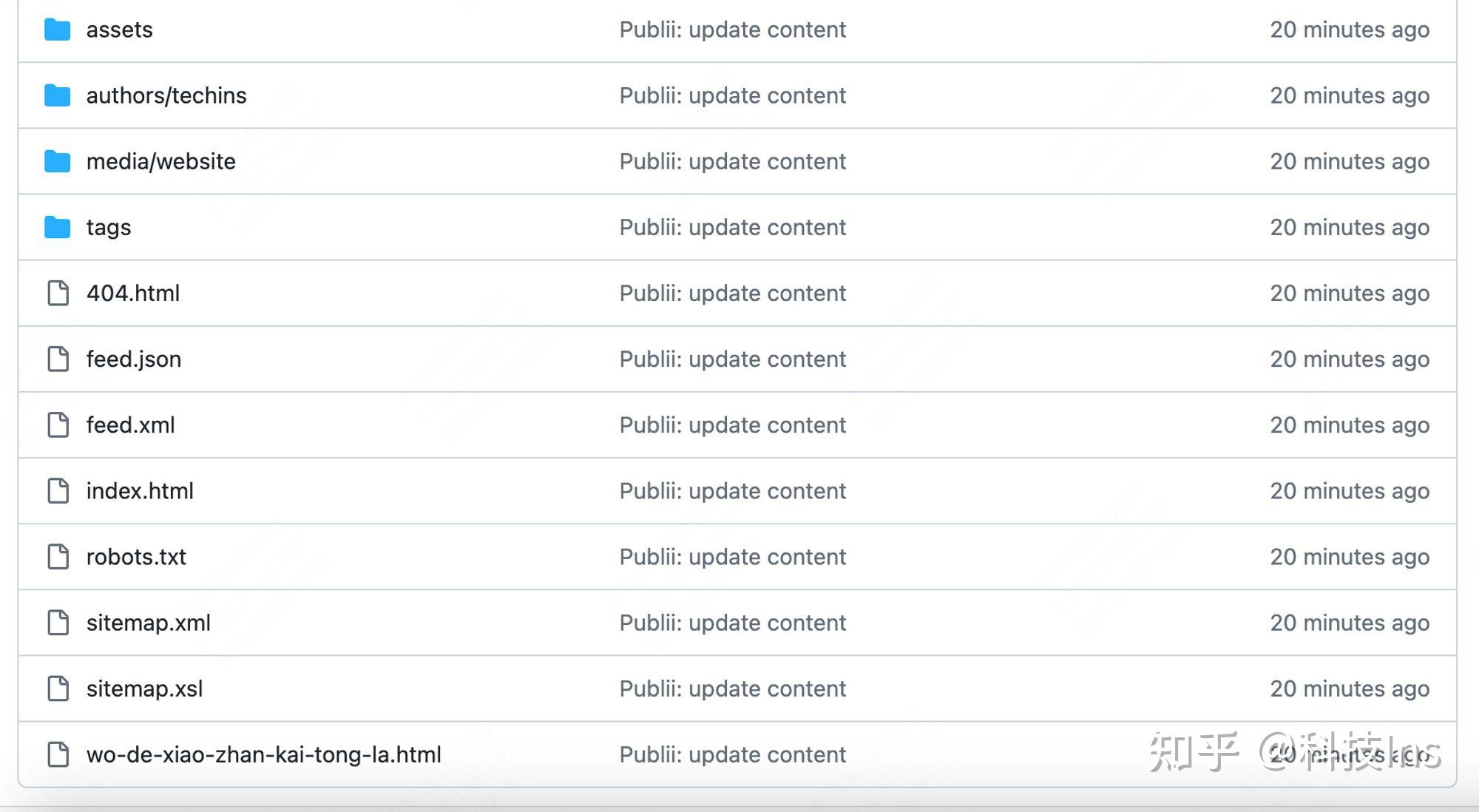Open feed.xml file

point(130,425)
